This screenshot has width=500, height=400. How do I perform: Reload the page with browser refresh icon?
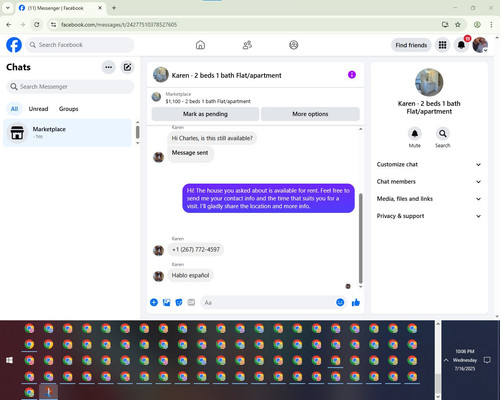[x=37, y=24]
